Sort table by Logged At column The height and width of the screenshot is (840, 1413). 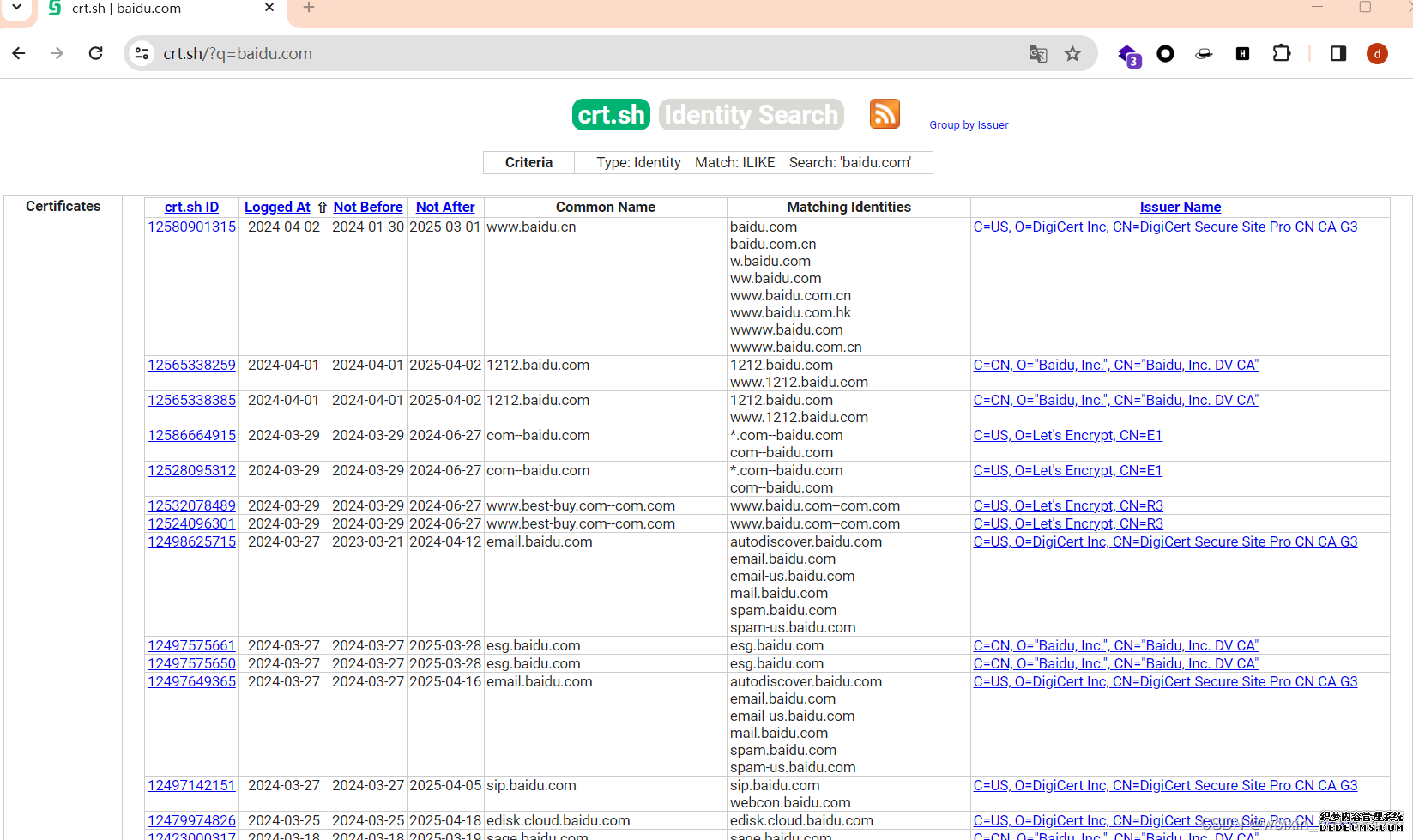[x=277, y=207]
